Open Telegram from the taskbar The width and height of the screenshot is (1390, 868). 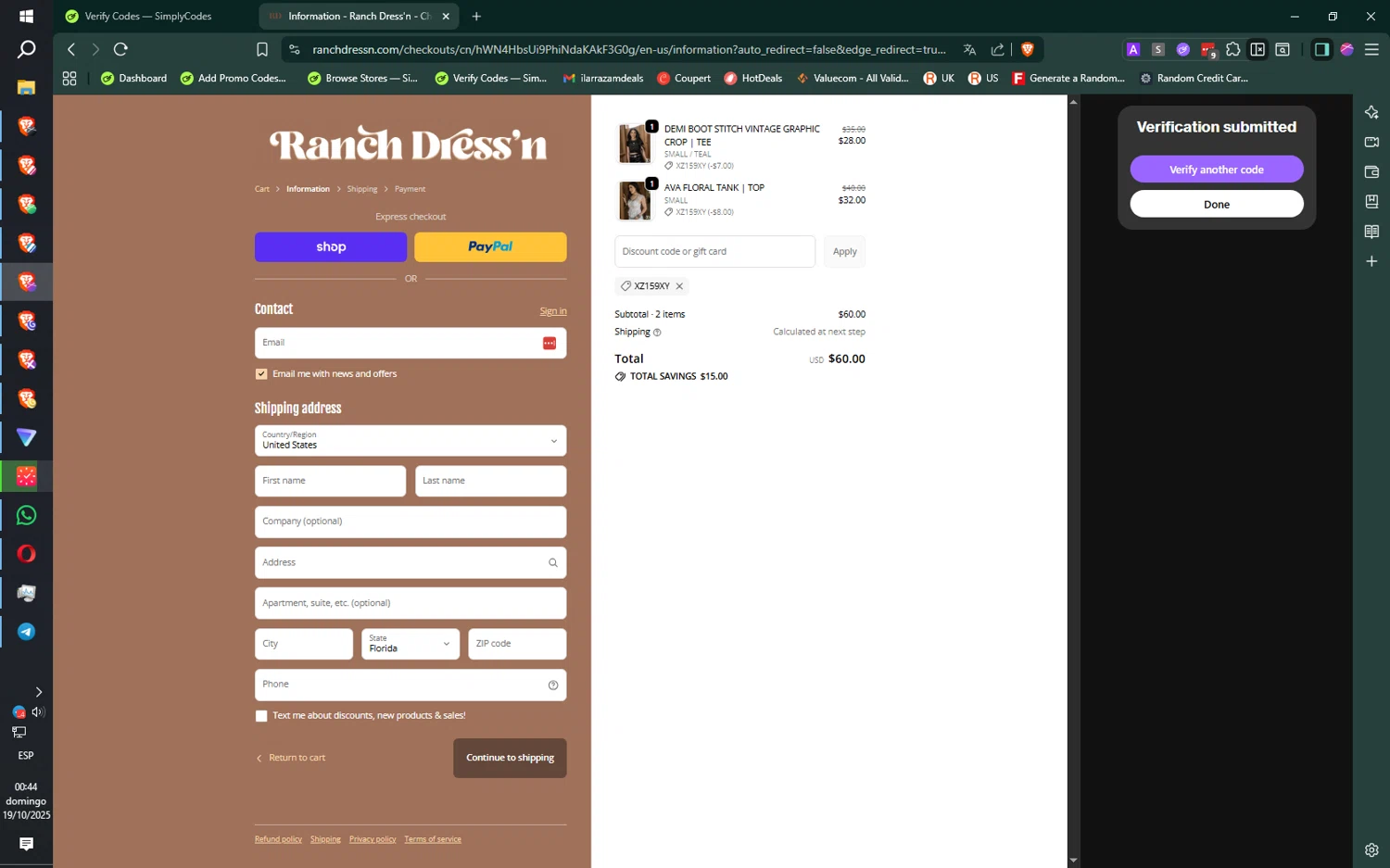point(26,632)
